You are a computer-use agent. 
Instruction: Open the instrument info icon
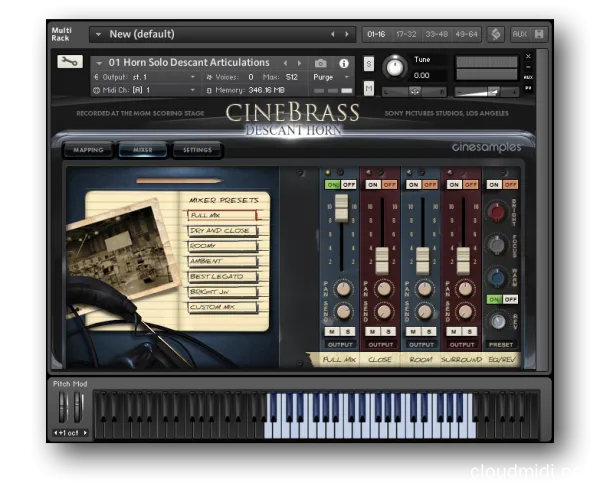click(x=344, y=63)
